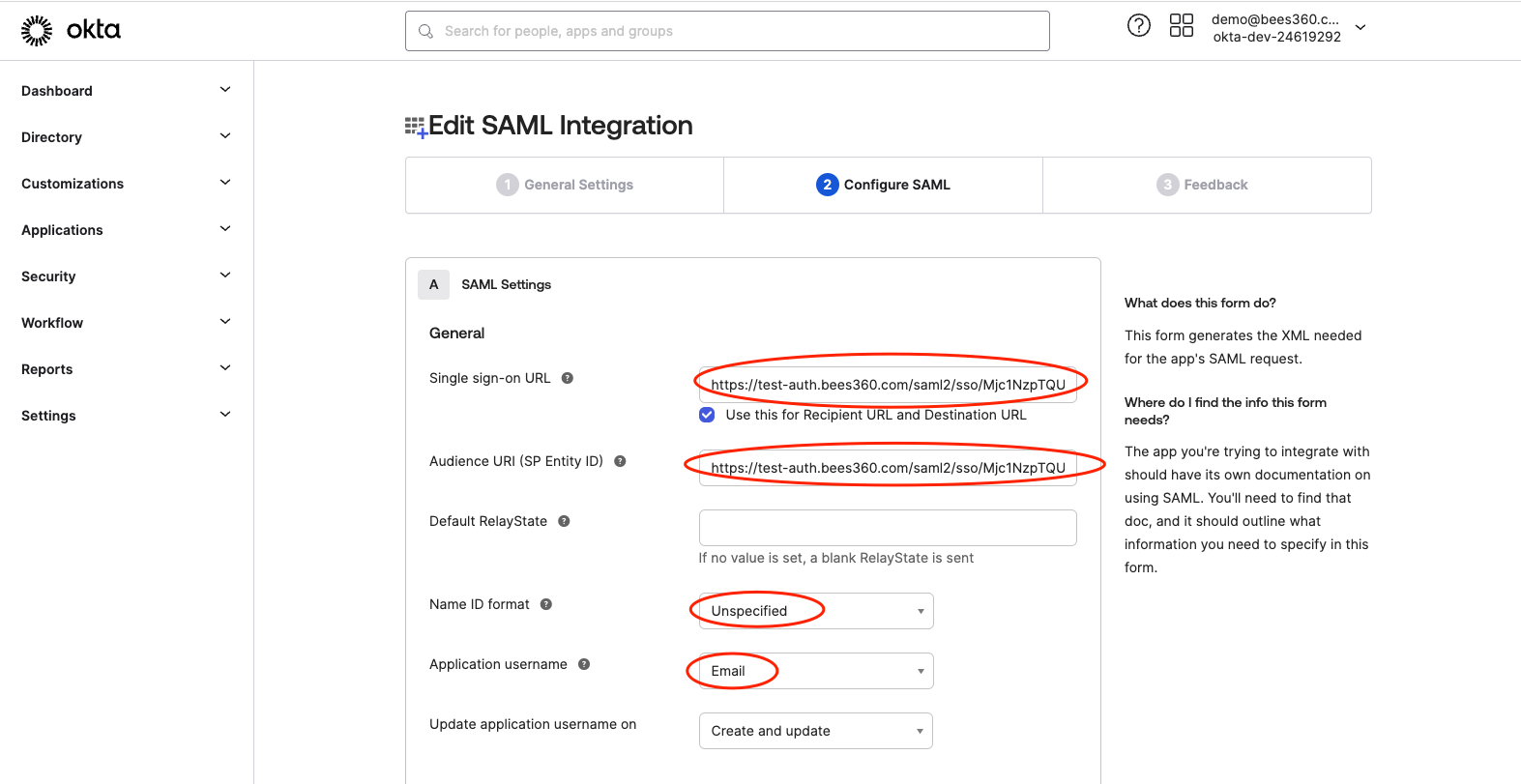
Task: Click the Default RelayState label
Action: (x=488, y=521)
